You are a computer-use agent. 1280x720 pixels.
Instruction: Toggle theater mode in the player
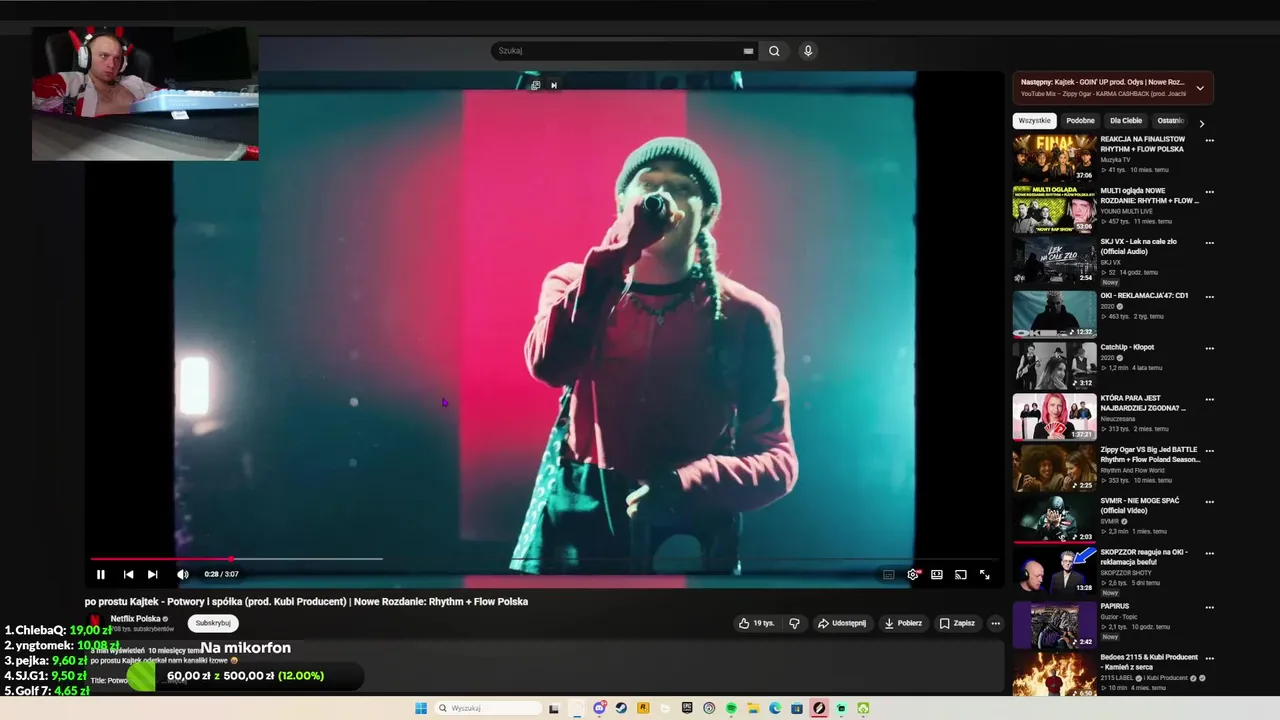[937, 574]
